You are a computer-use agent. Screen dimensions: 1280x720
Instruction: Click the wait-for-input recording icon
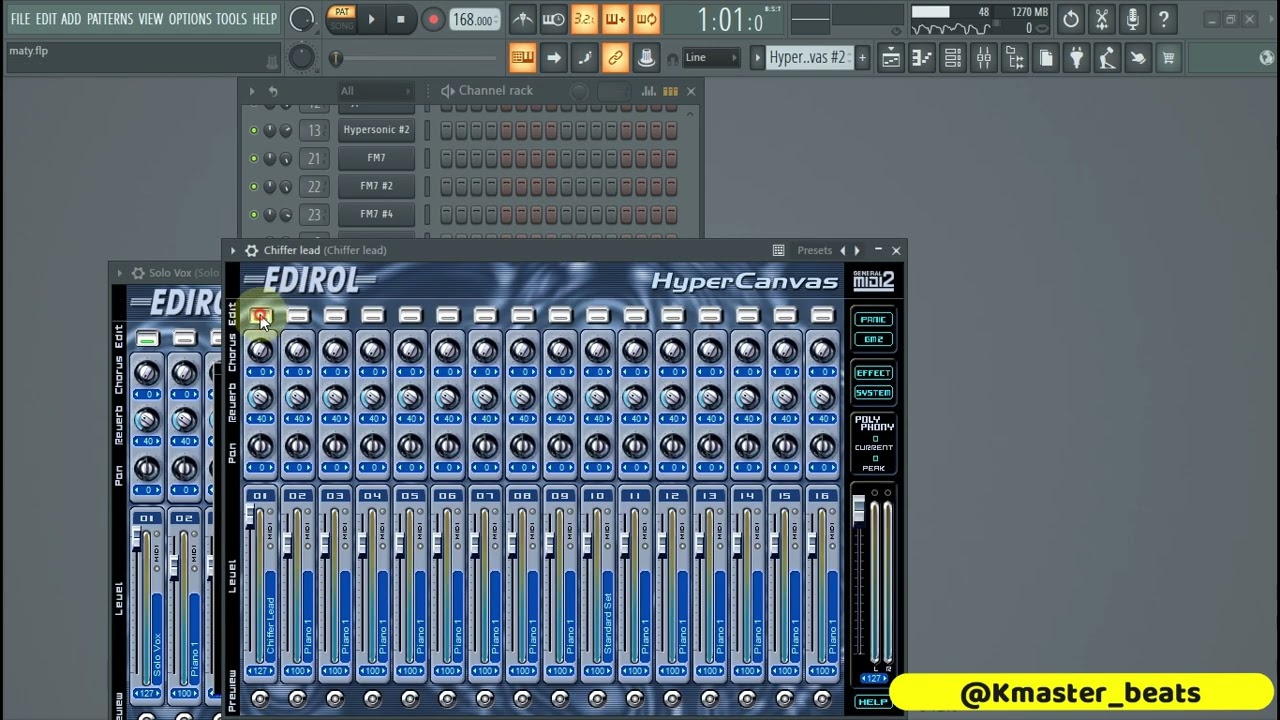click(x=553, y=19)
